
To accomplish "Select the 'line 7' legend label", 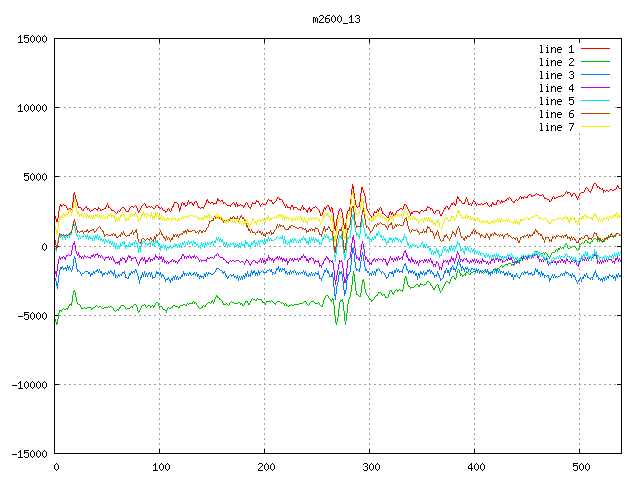I will [x=556, y=127].
